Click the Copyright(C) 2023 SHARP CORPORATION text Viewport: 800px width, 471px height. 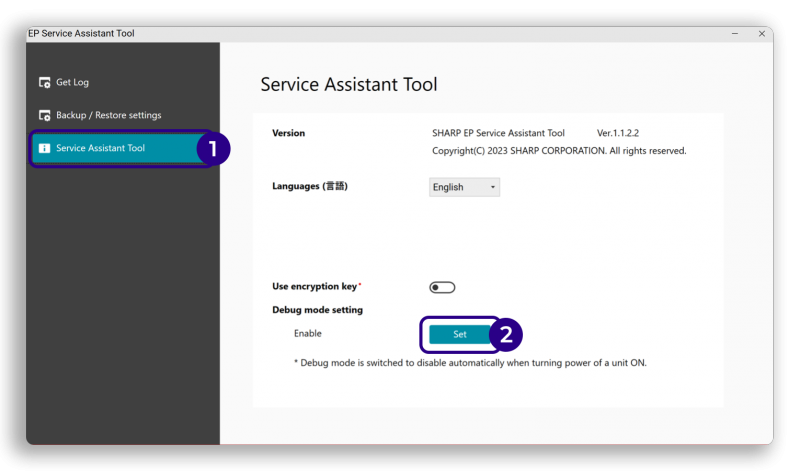pos(559,151)
